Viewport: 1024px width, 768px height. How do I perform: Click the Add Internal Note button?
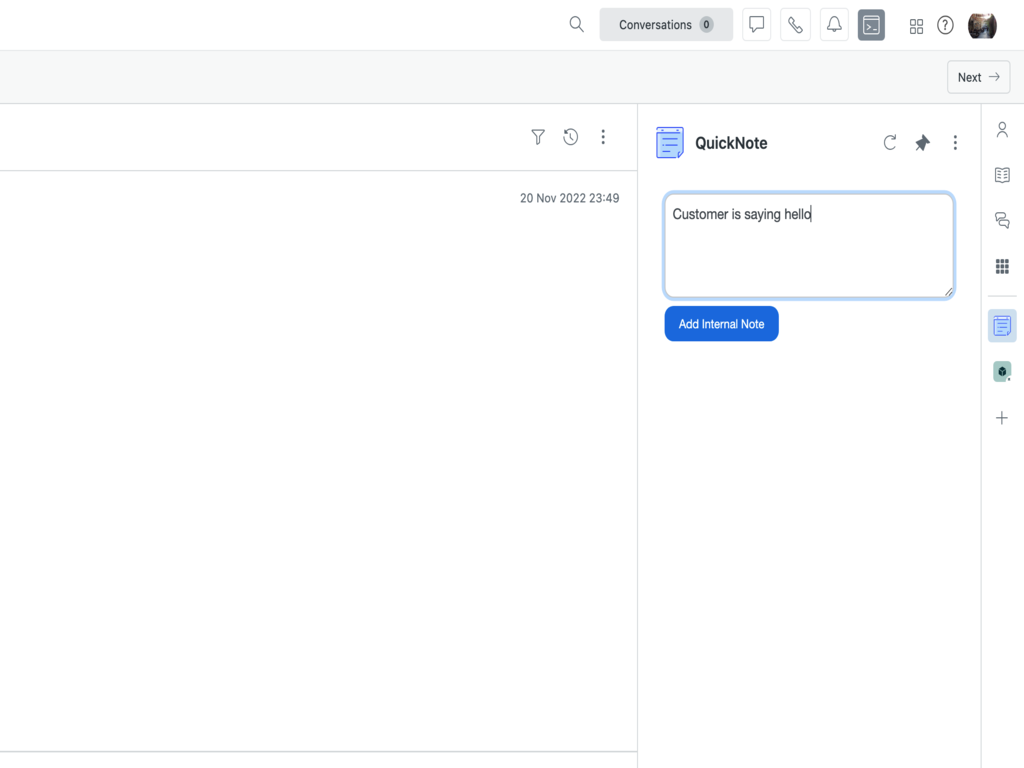point(721,324)
